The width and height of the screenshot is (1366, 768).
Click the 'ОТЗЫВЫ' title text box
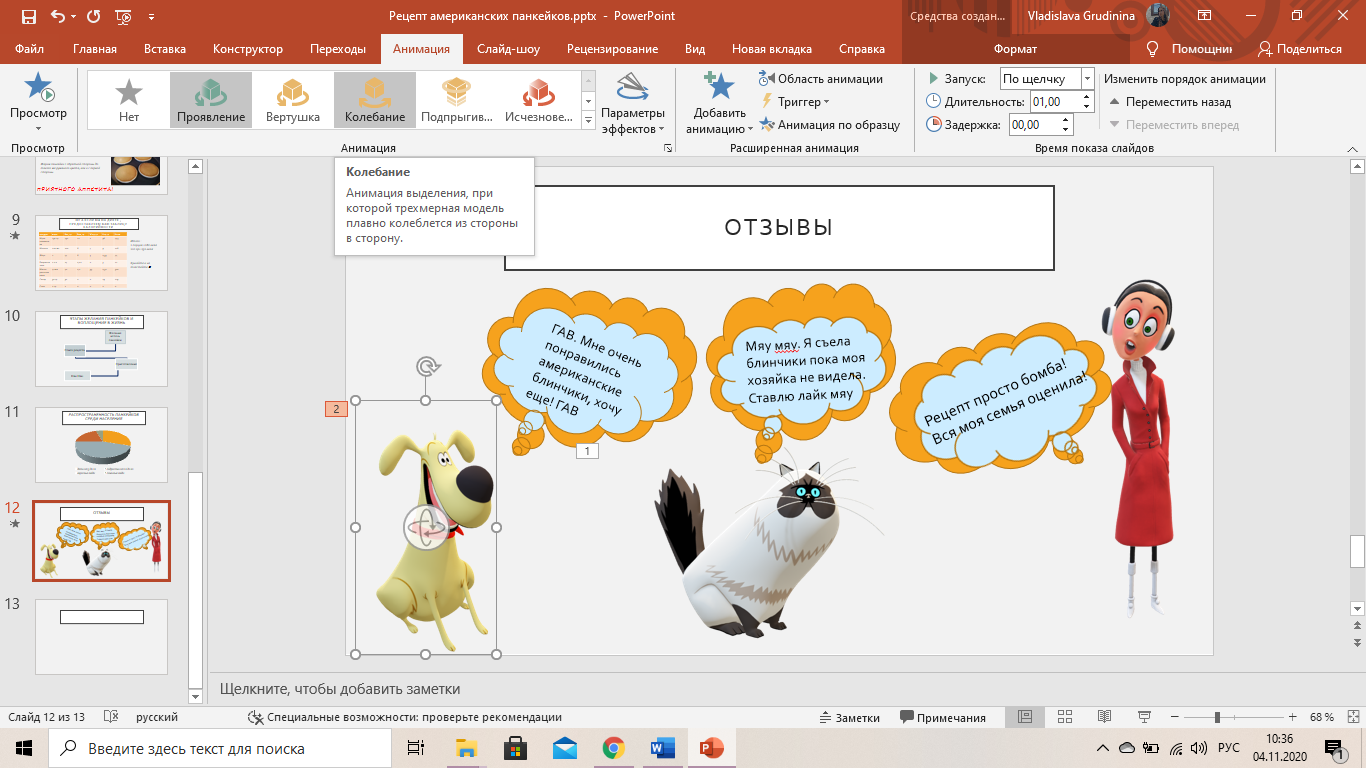(779, 228)
